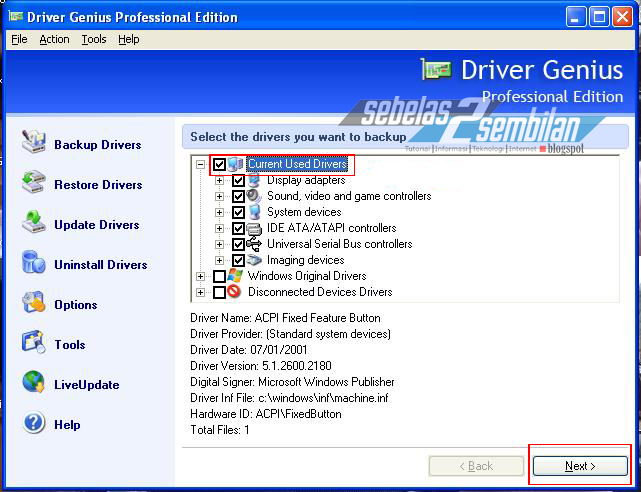Click the Update Drivers sidebar icon

coord(34,222)
